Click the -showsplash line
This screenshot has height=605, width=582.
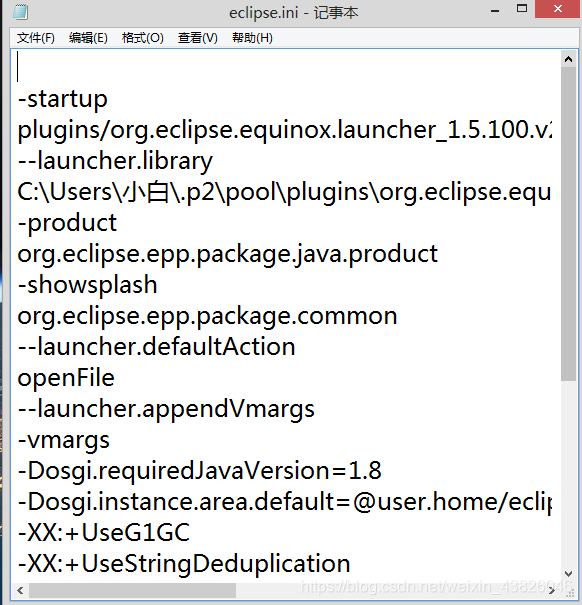88,285
